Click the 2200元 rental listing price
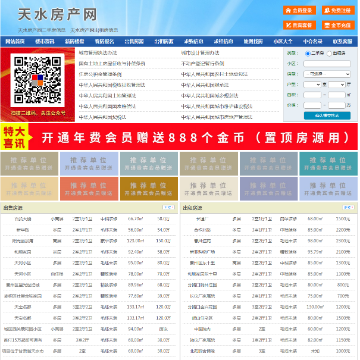 click(342, 230)
